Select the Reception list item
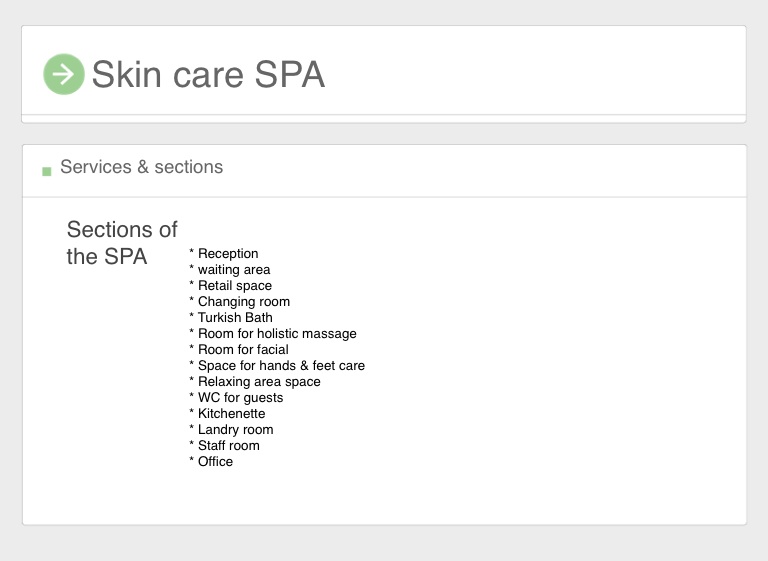This screenshot has width=768, height=561. click(x=227, y=254)
